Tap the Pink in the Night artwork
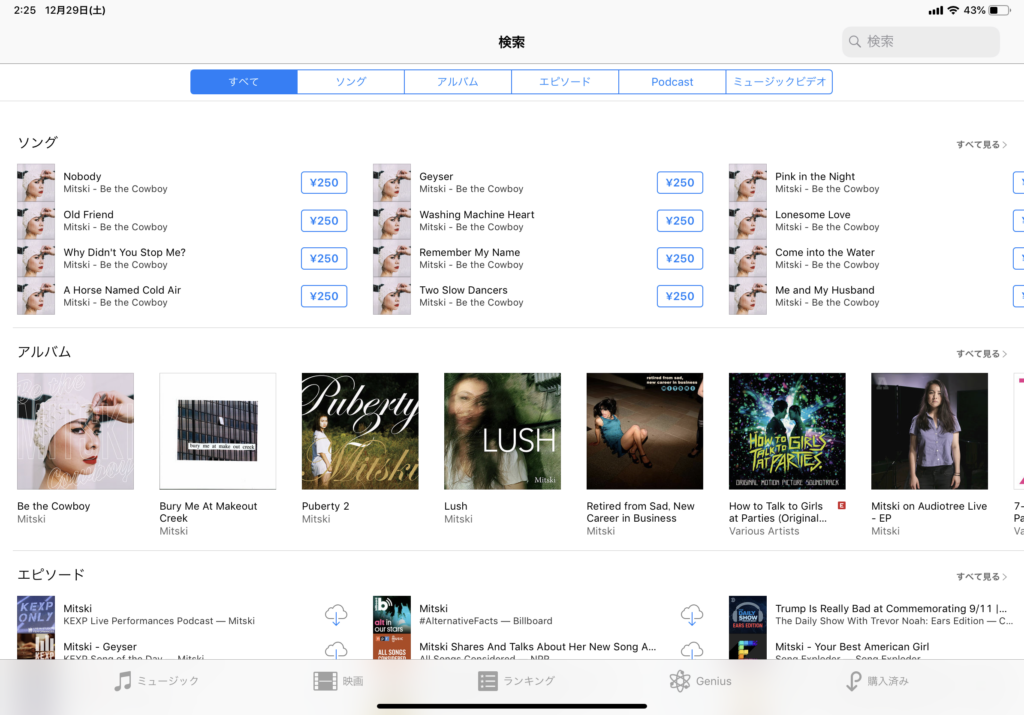 [x=748, y=183]
